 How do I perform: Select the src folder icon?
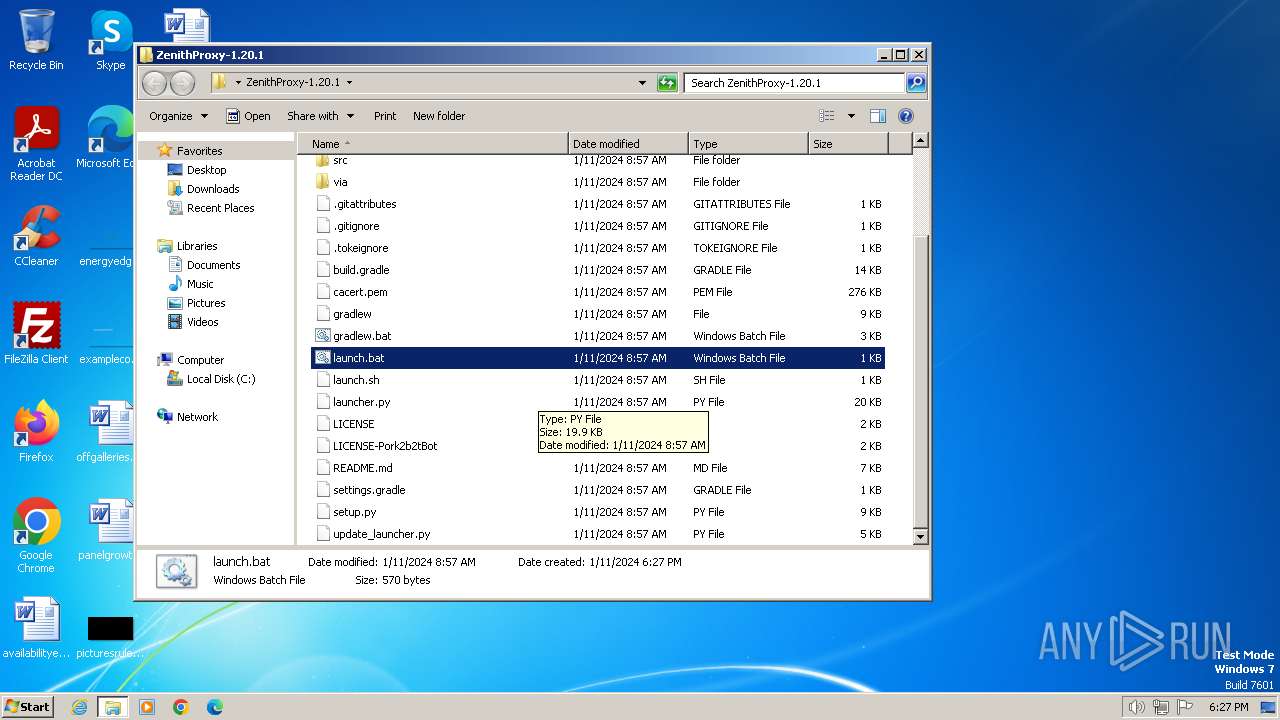(x=322, y=160)
